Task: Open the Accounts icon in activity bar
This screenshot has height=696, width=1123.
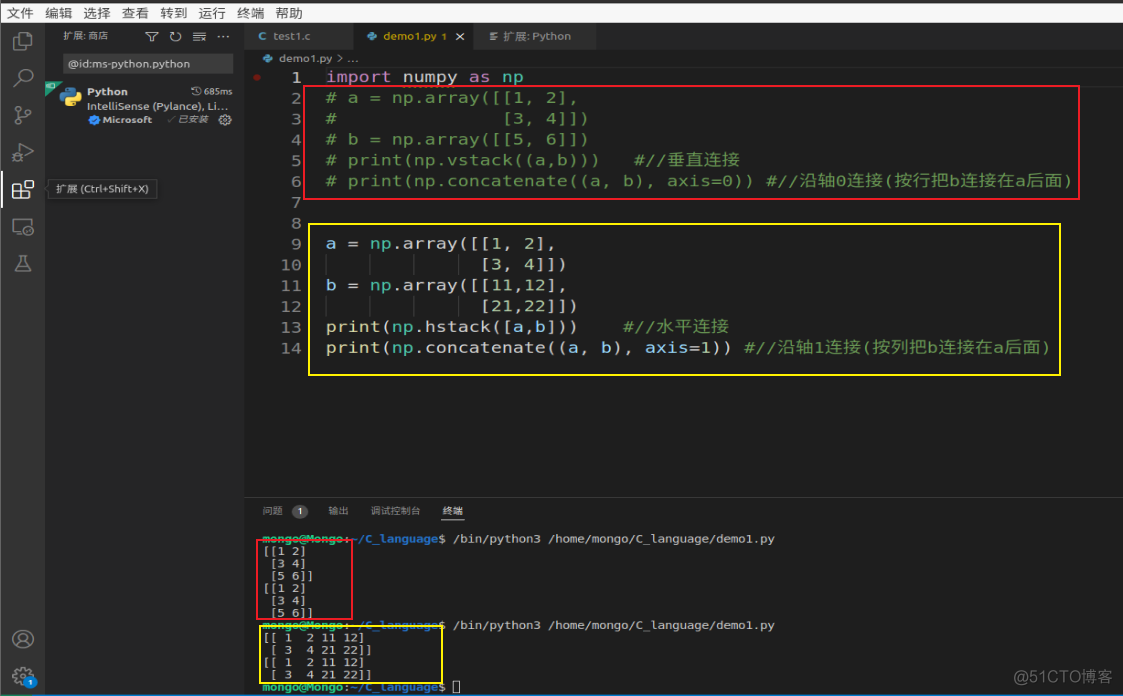Action: pyautogui.click(x=23, y=639)
